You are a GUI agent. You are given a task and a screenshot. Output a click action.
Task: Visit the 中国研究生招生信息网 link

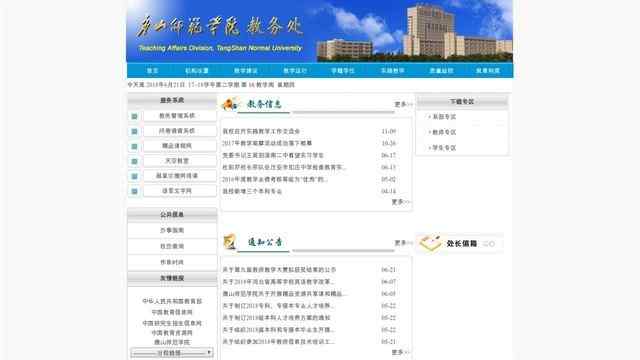coord(172,323)
